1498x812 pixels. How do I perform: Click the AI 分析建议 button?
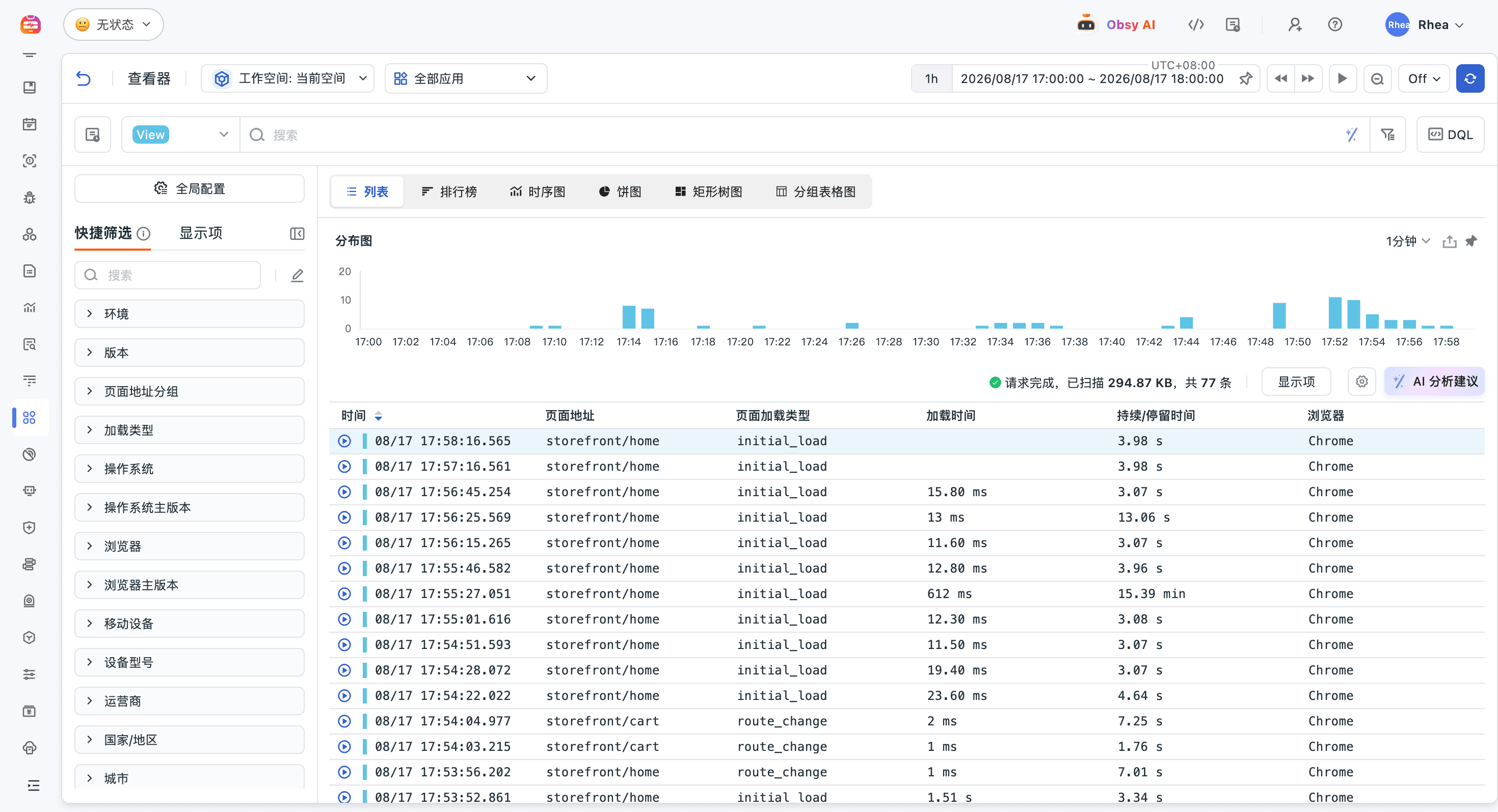click(1435, 382)
